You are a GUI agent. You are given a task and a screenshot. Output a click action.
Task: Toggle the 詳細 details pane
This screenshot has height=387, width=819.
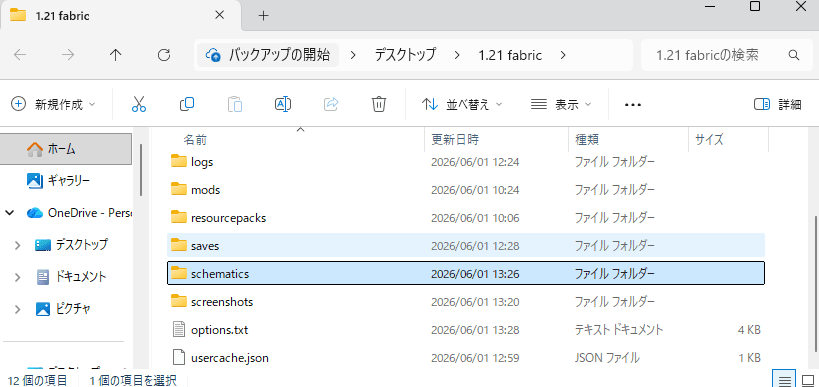[x=777, y=104]
